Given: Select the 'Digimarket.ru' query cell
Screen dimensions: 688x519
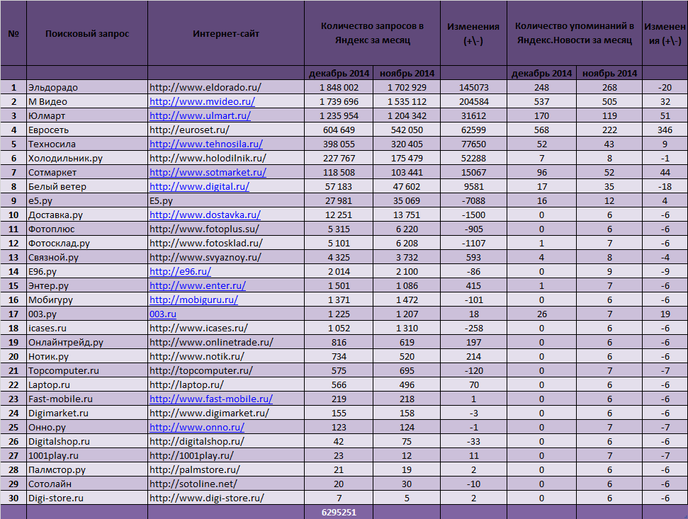Looking at the screenshot, I should coord(87,413).
